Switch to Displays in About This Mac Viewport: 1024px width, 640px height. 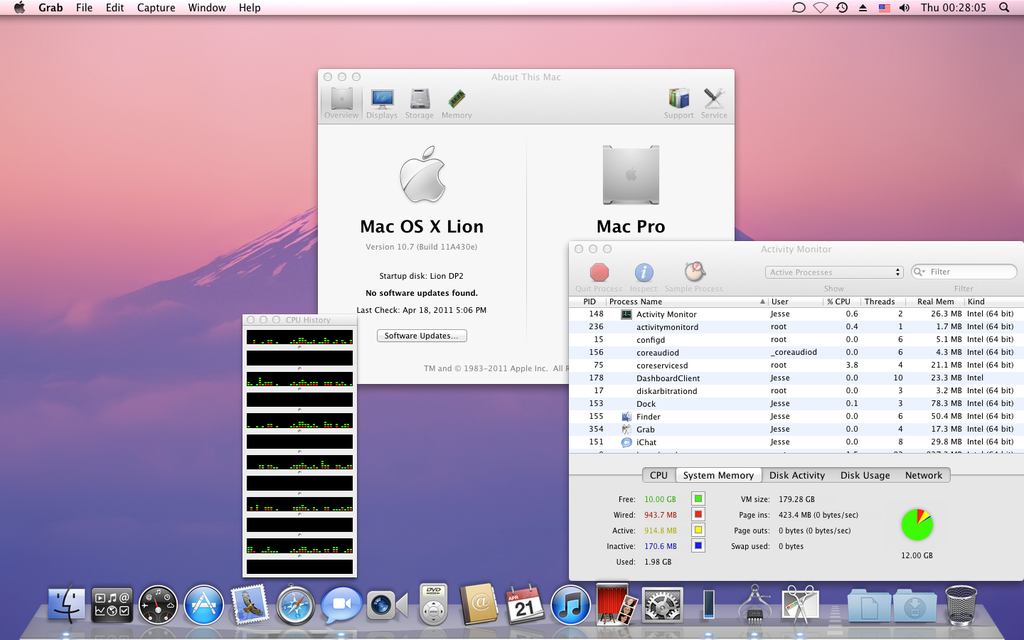pyautogui.click(x=381, y=103)
